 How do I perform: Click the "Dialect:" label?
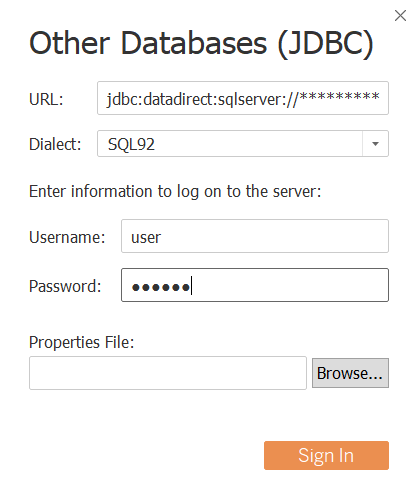(x=55, y=144)
